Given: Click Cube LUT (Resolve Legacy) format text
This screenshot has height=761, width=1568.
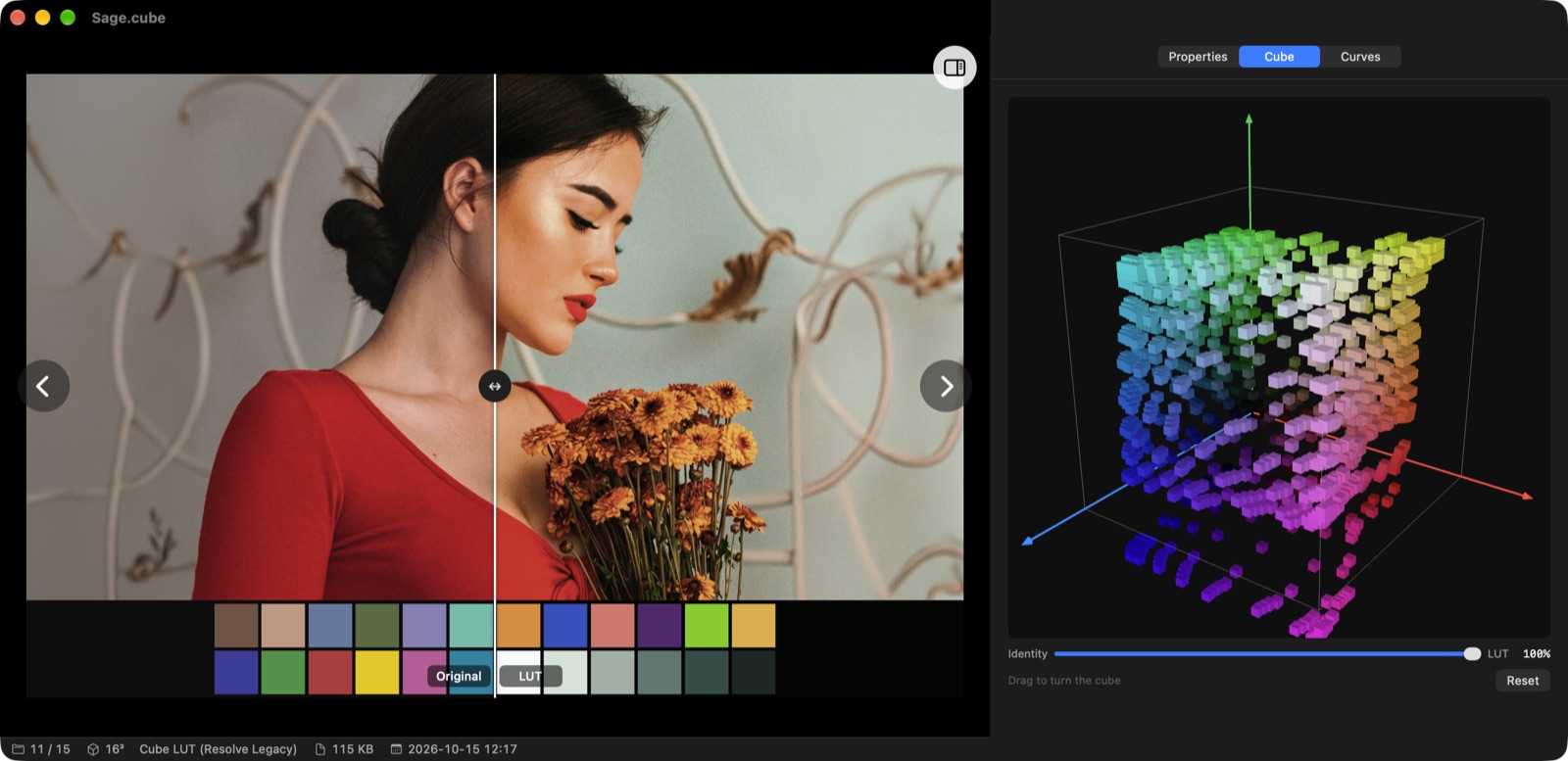Looking at the screenshot, I should pyautogui.click(x=218, y=749).
